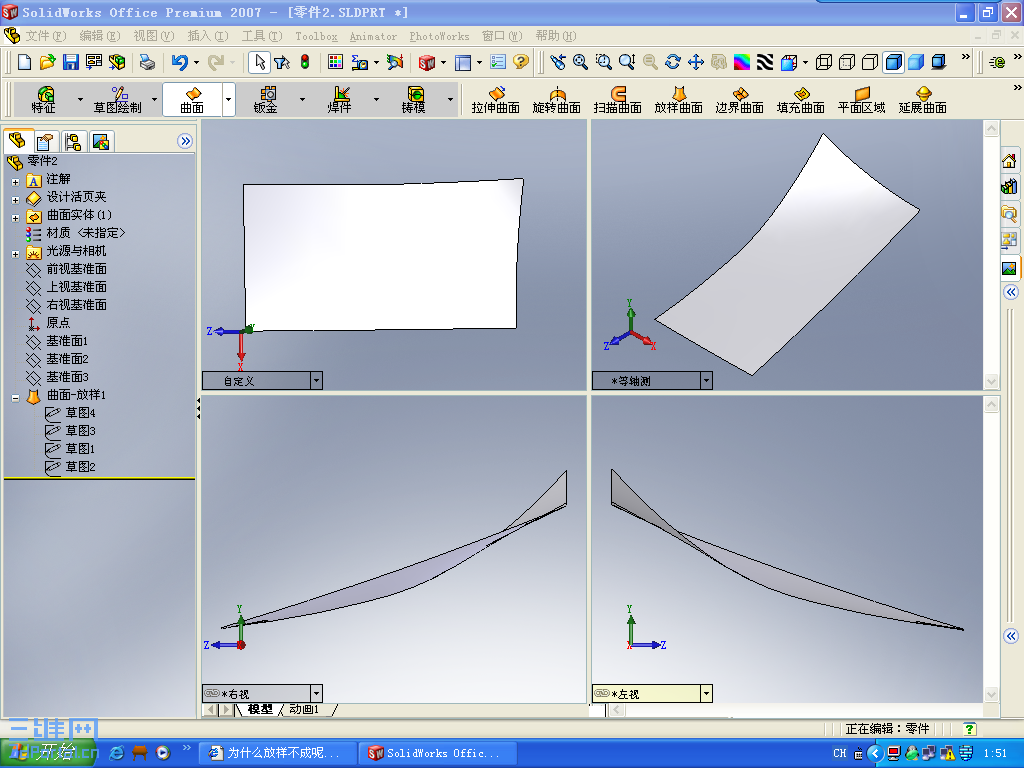Click the color swatch icon in the view toolbar
Viewport: 1024px width, 768px height.
click(741, 62)
